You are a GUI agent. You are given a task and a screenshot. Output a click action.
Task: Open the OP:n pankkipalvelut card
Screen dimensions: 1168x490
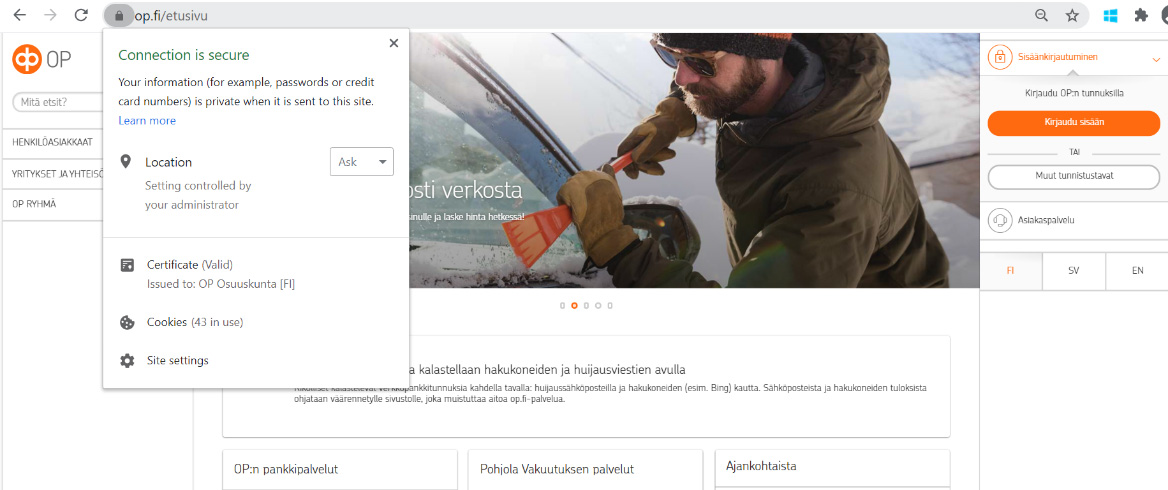(x=340, y=470)
